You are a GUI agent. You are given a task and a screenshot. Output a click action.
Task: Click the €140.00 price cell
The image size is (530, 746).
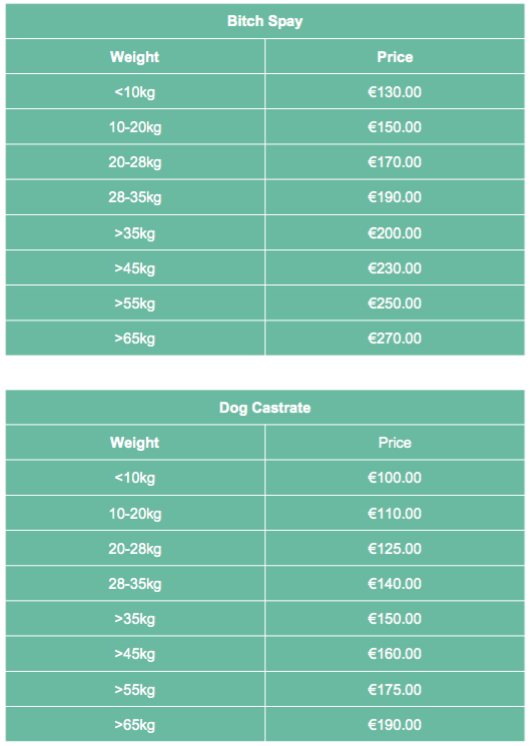click(x=394, y=584)
